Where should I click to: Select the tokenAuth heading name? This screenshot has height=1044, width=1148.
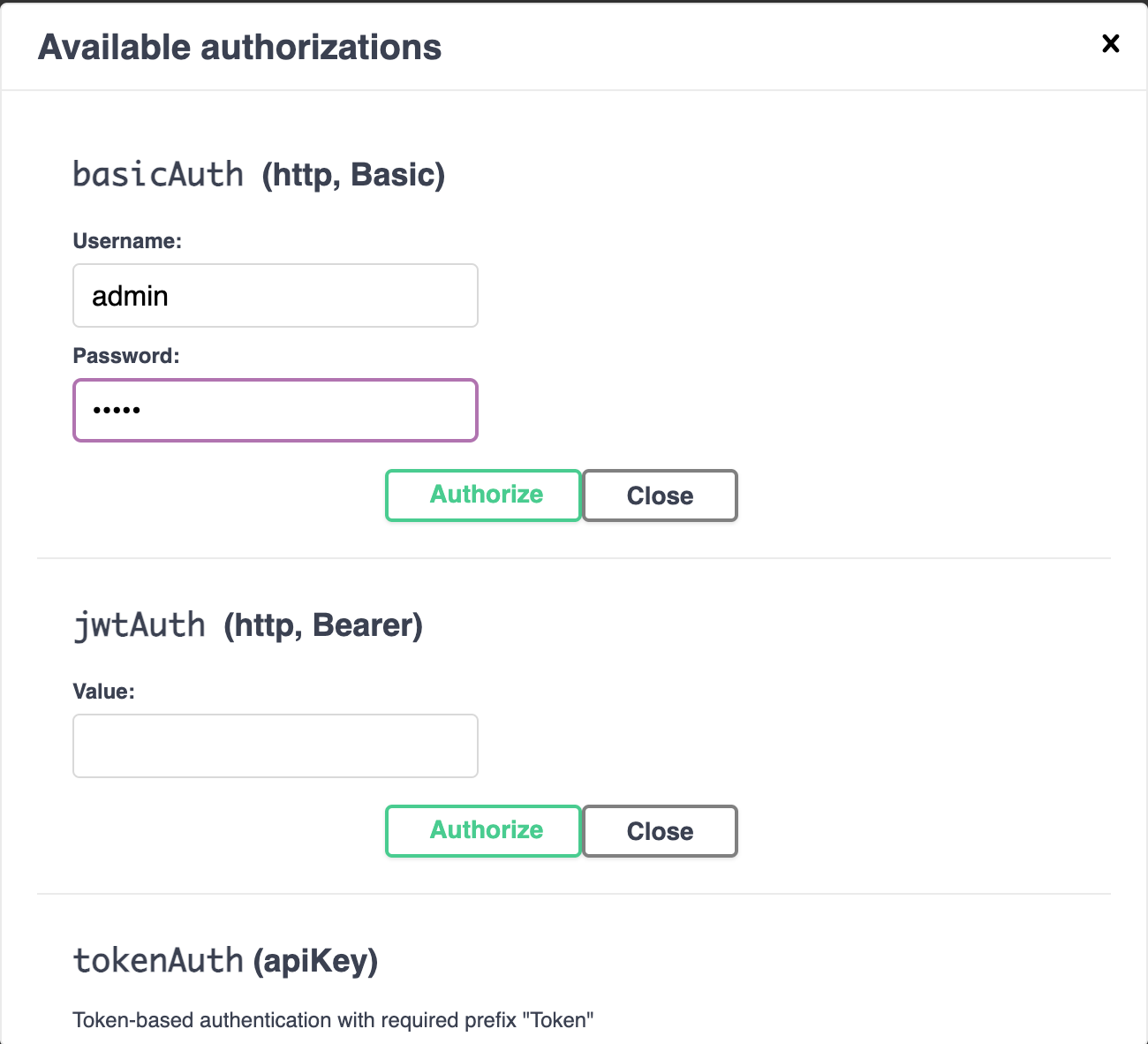158,960
